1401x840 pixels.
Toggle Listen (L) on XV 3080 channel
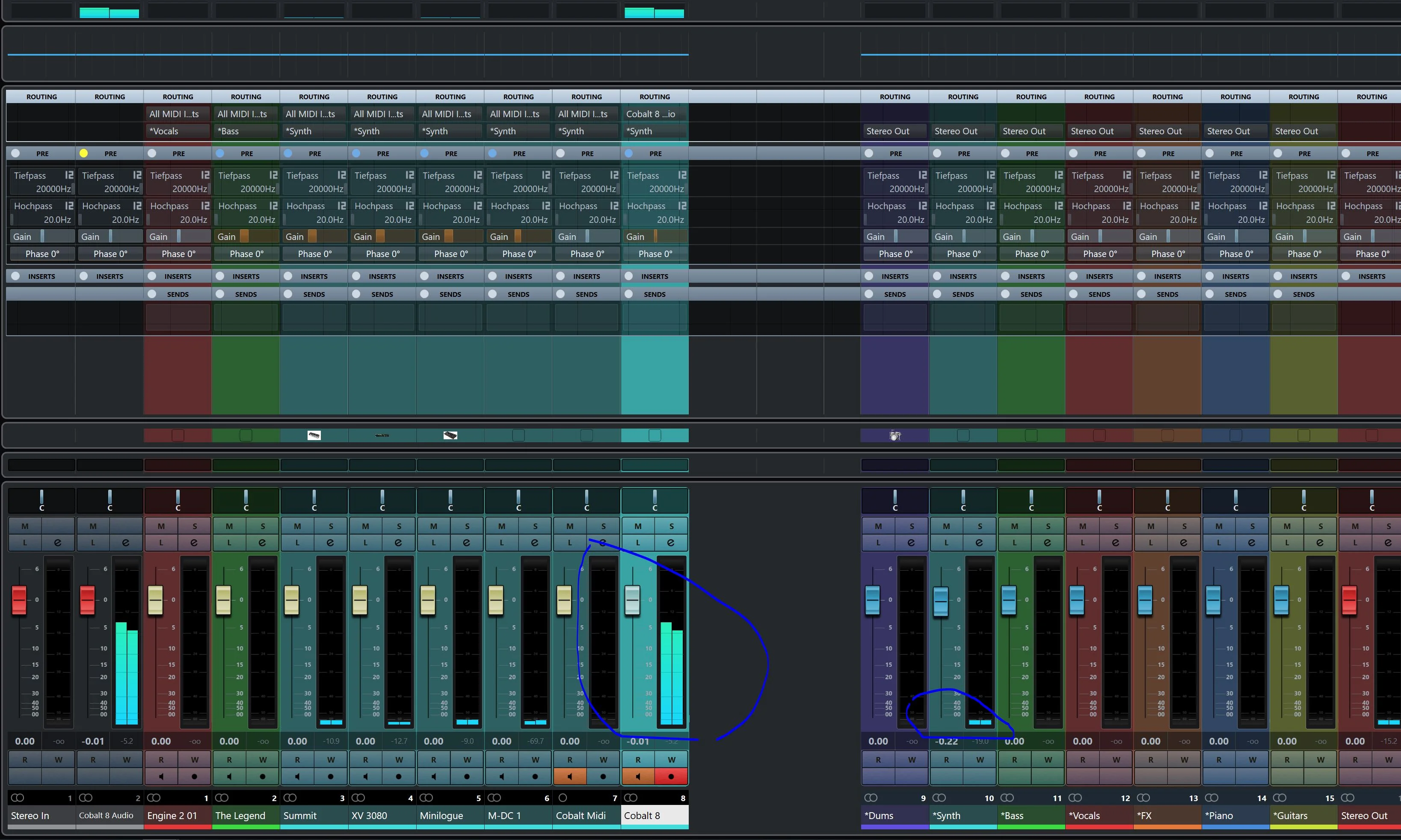[x=365, y=542]
